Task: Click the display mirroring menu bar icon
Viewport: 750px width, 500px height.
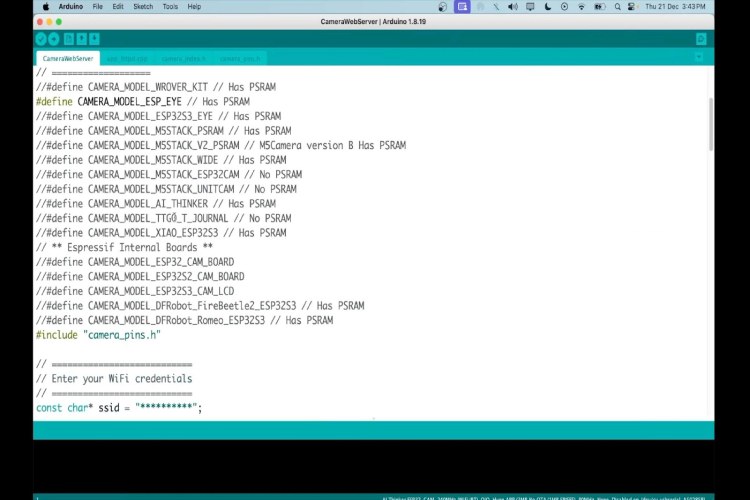Action: (530, 7)
